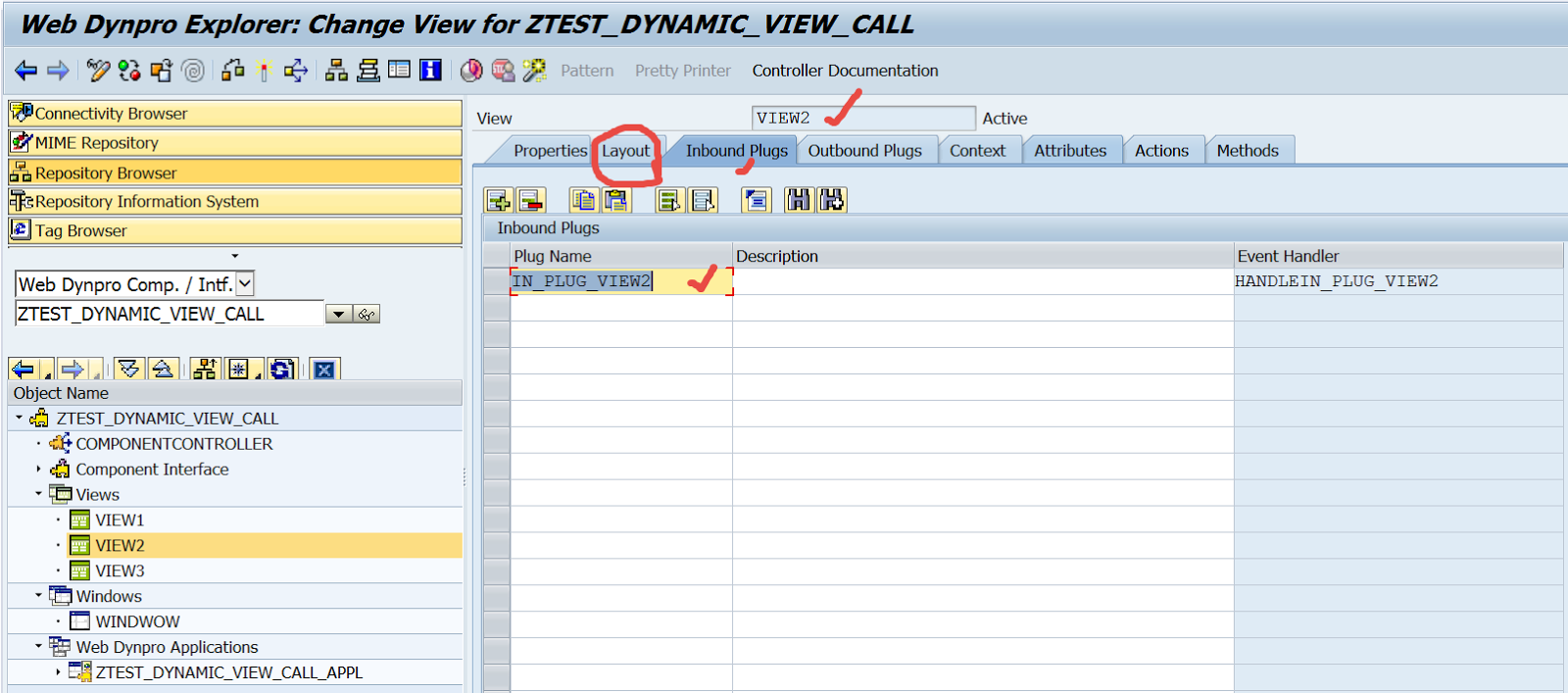Expand the Component Interface node

[x=38, y=470]
